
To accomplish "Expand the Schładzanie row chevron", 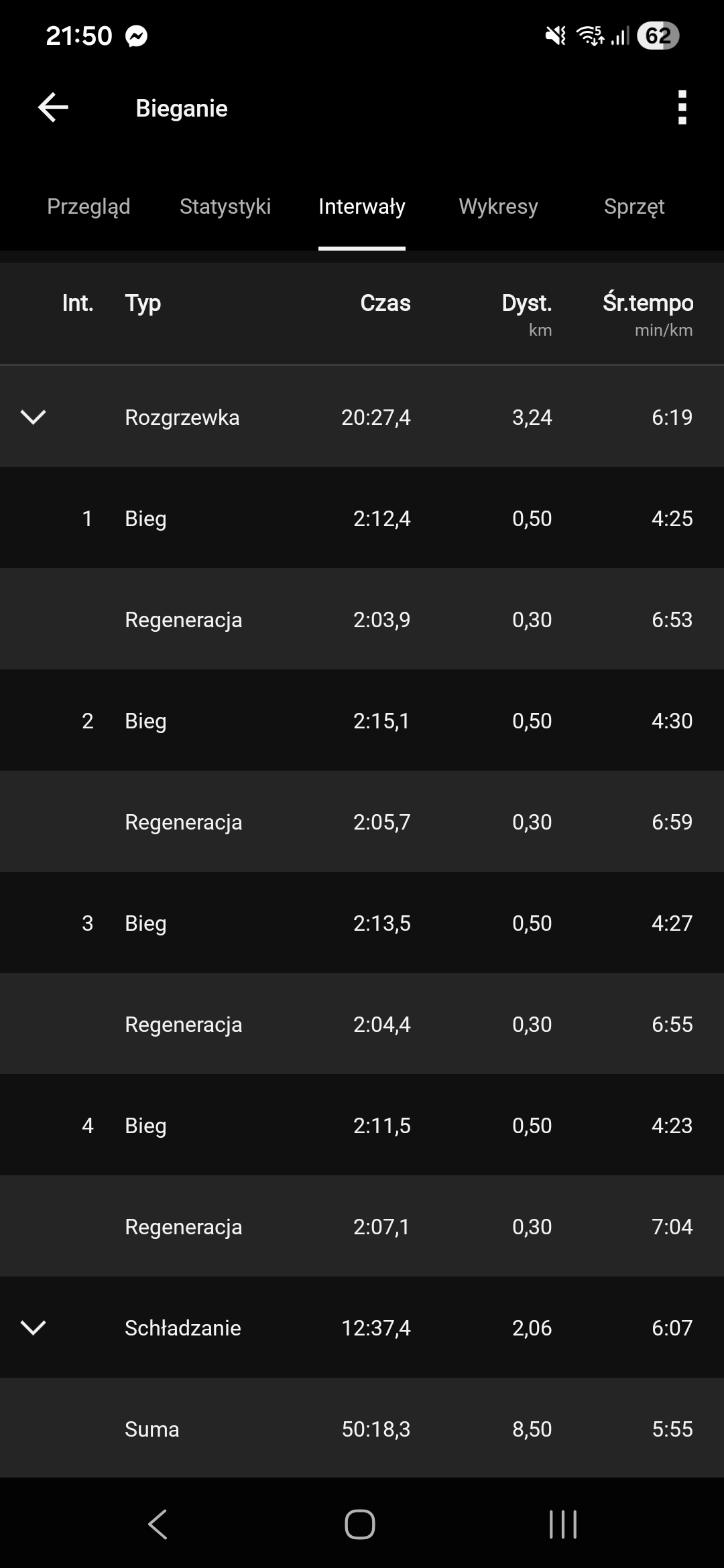I will click(34, 1327).
